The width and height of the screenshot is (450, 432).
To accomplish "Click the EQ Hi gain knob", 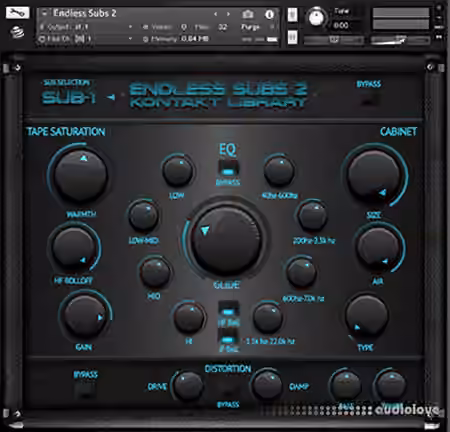I will tap(189, 318).
